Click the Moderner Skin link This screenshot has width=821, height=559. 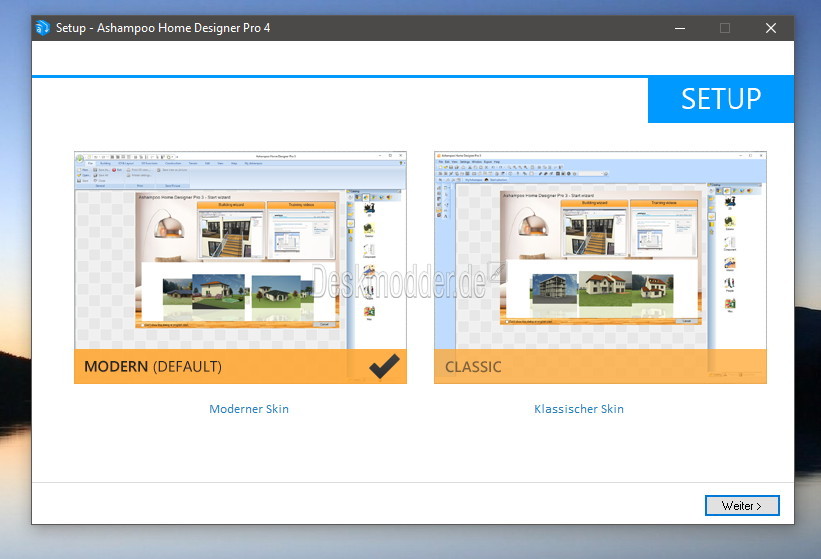coord(249,409)
